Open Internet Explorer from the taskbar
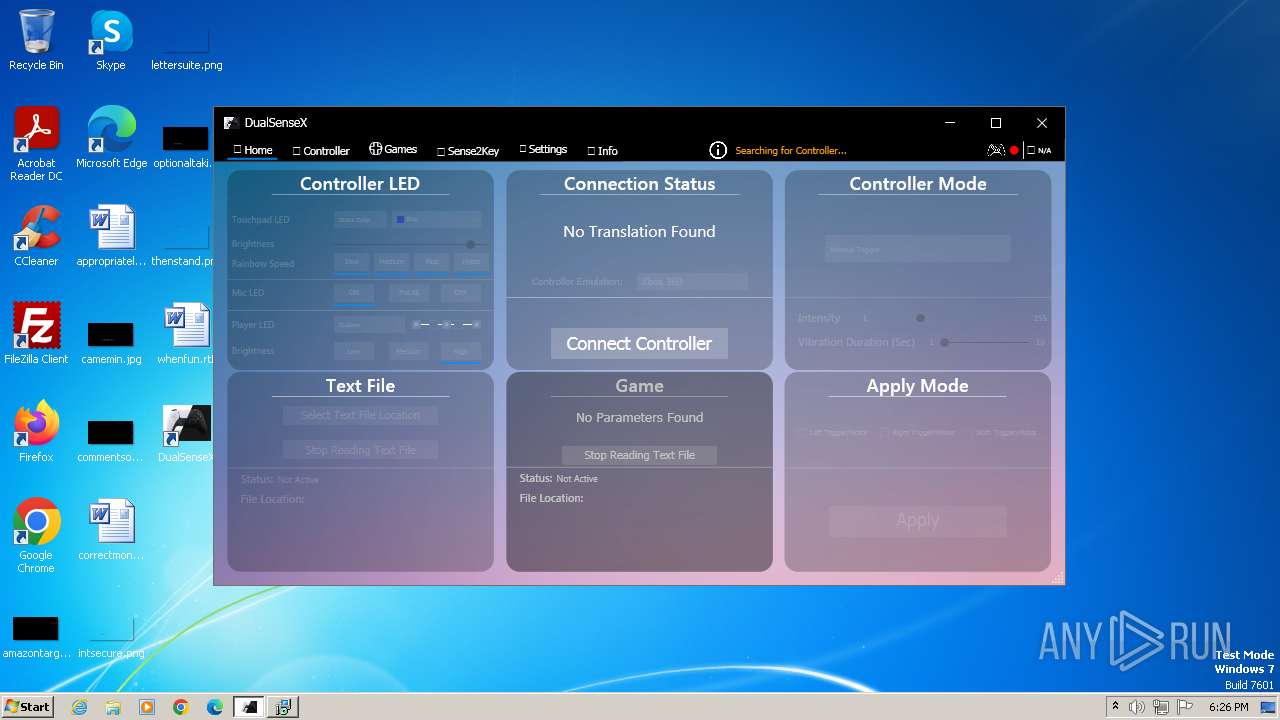1280x720 pixels. pyautogui.click(x=79, y=707)
